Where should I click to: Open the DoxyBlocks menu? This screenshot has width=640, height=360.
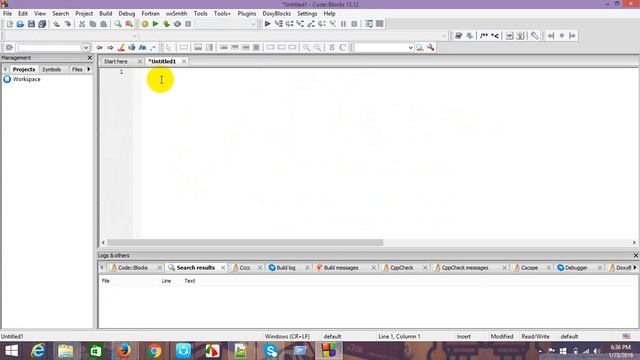click(x=276, y=13)
